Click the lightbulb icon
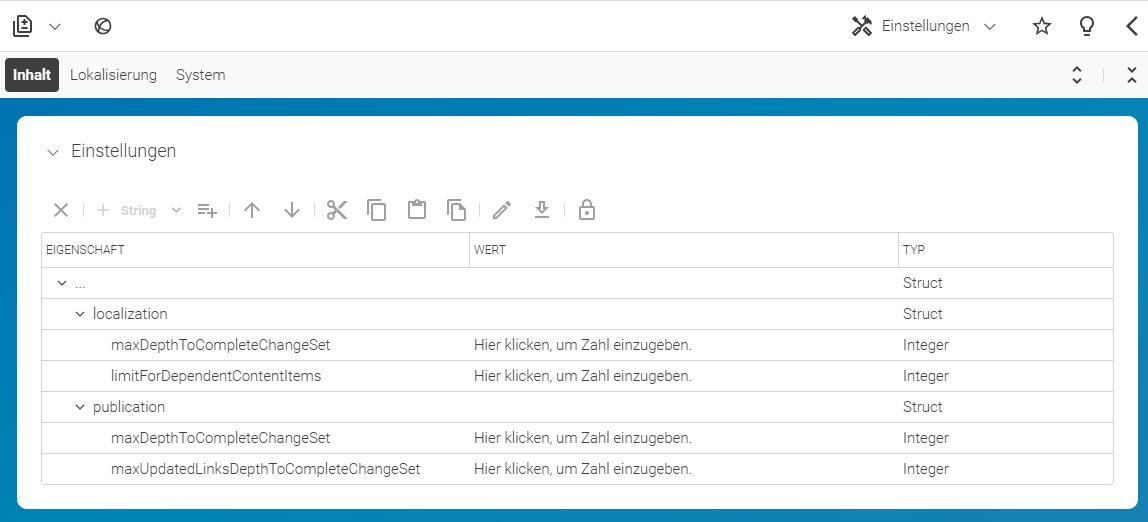Screen dimensions: 1148x522 [1087, 26]
